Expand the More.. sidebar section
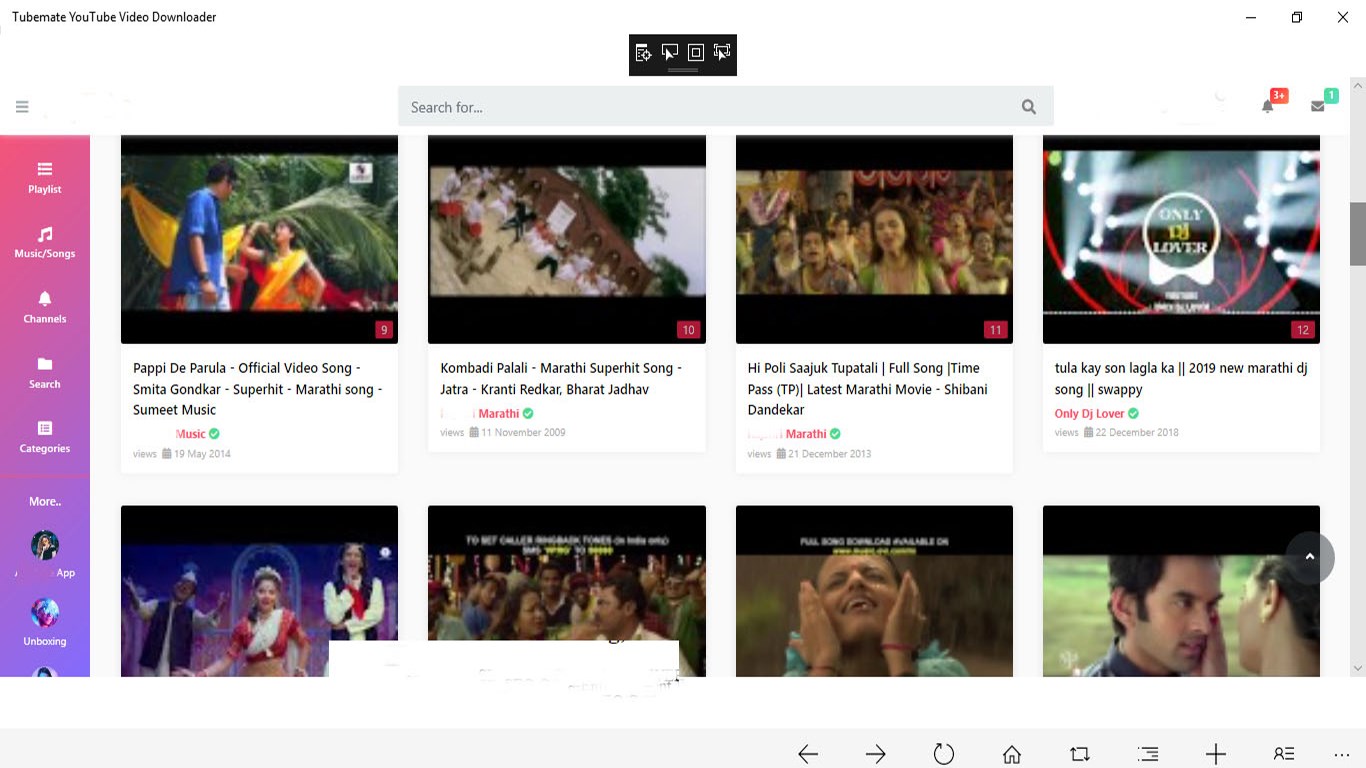 point(45,501)
